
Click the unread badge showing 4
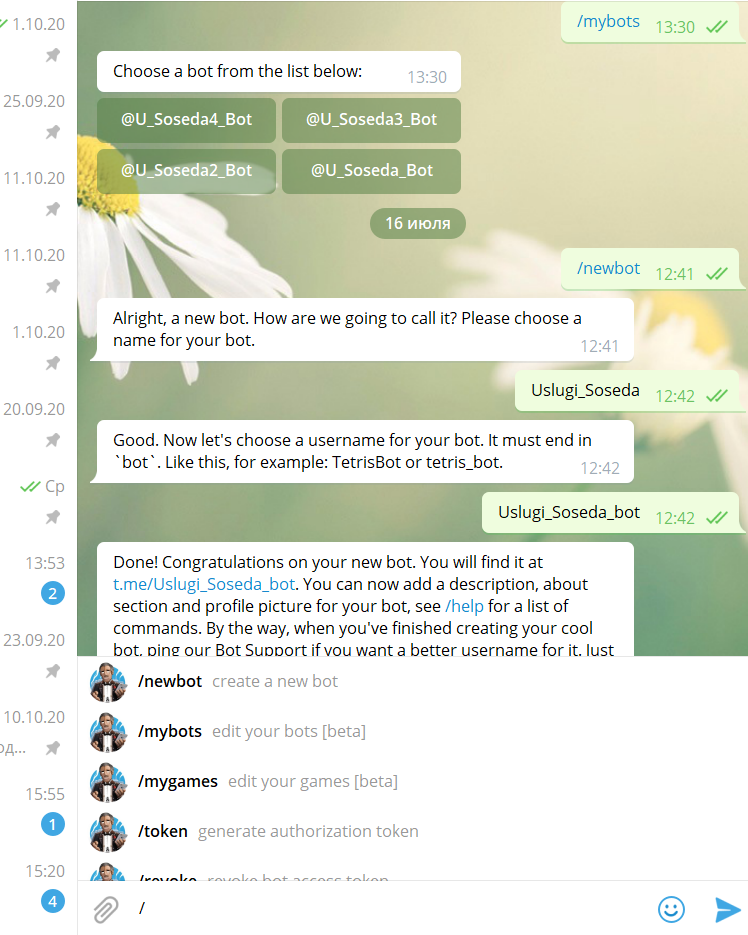pos(52,901)
